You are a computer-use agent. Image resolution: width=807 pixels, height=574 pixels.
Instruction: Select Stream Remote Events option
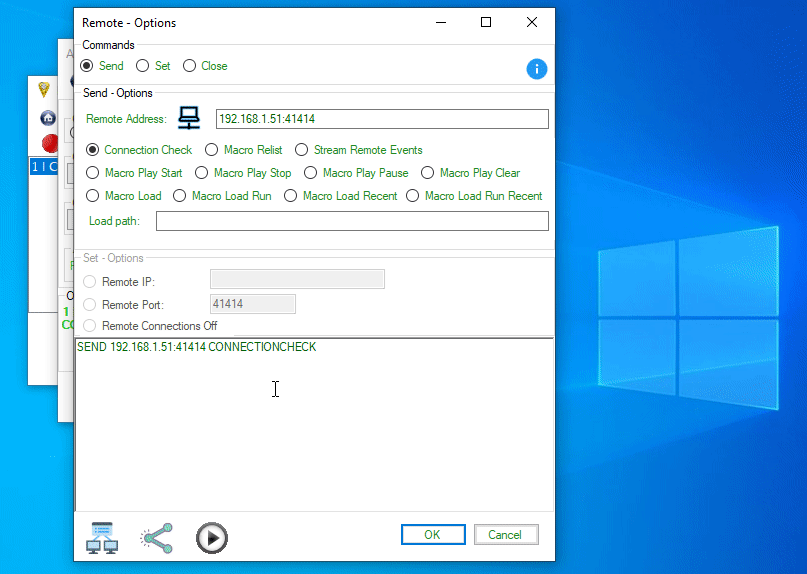tap(302, 150)
